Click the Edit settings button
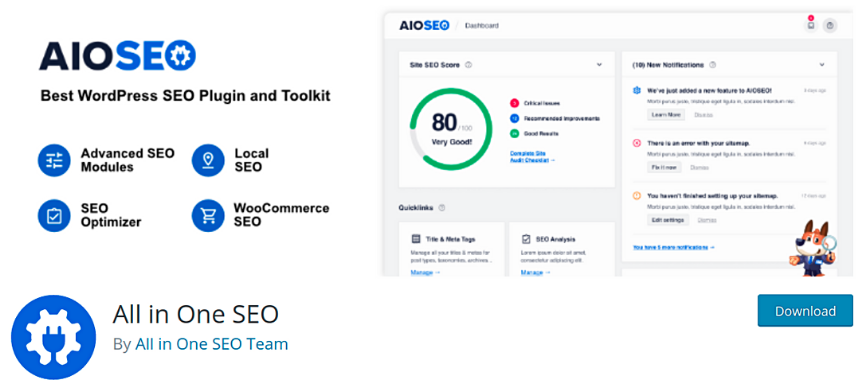The height and width of the screenshot is (389, 864). [x=668, y=220]
